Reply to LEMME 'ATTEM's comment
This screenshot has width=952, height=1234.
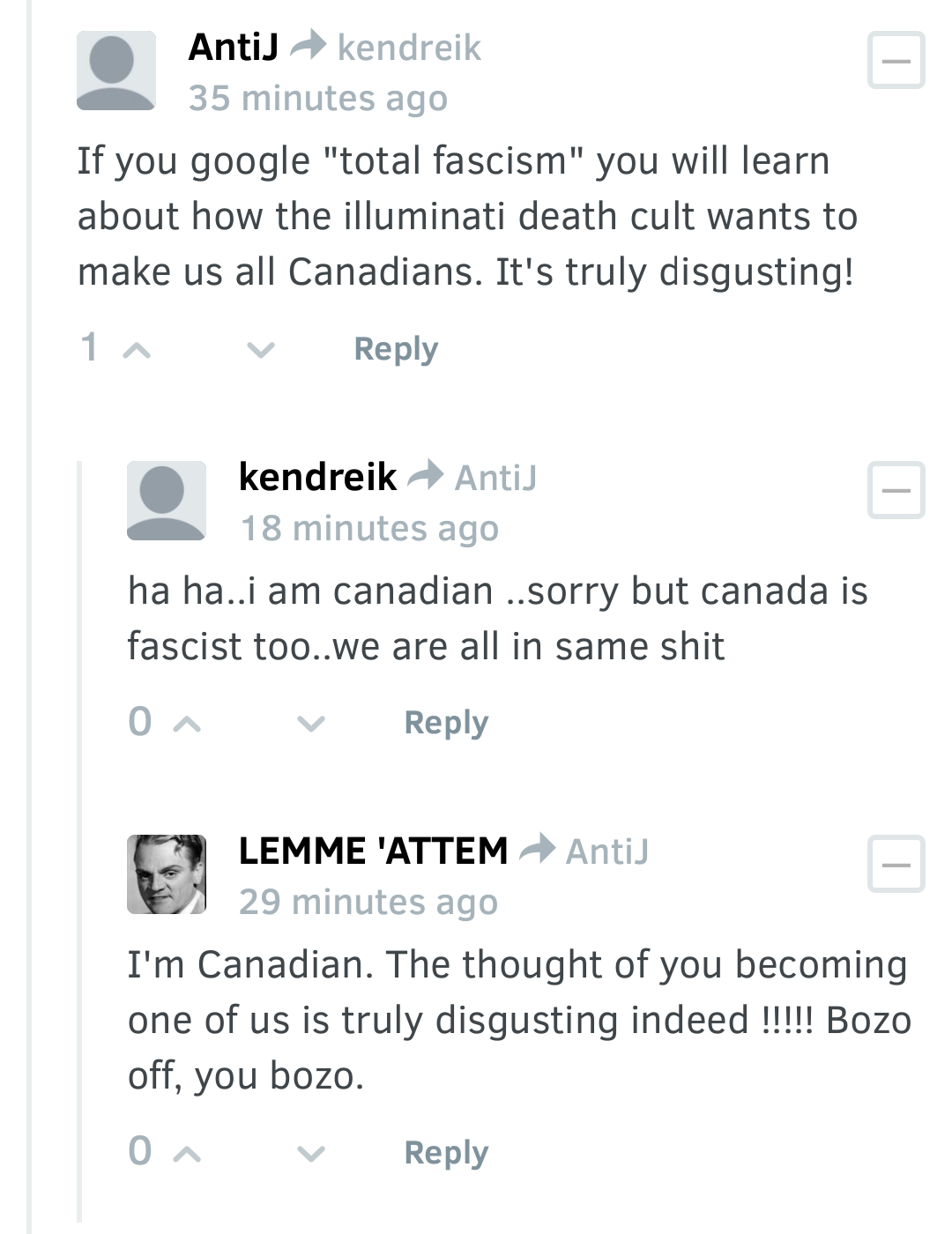446,1152
